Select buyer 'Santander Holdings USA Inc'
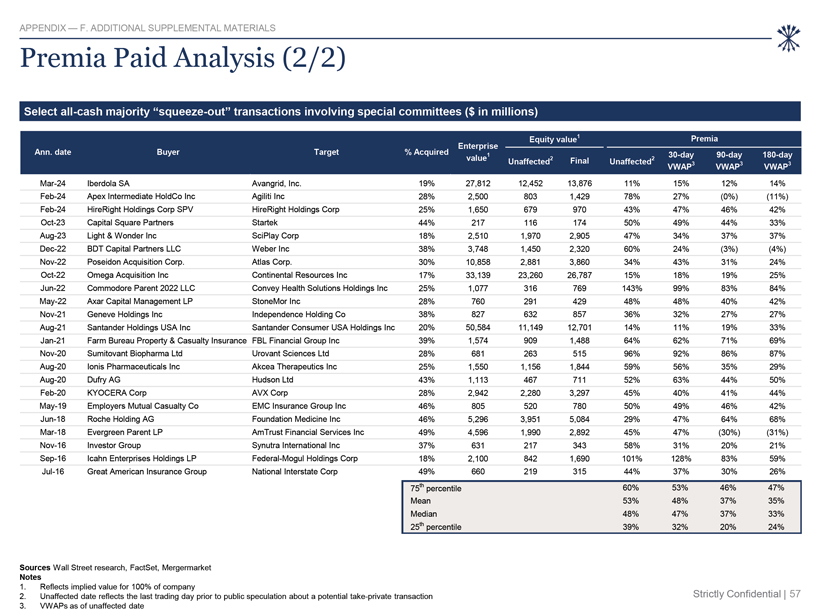 pyautogui.click(x=139, y=327)
